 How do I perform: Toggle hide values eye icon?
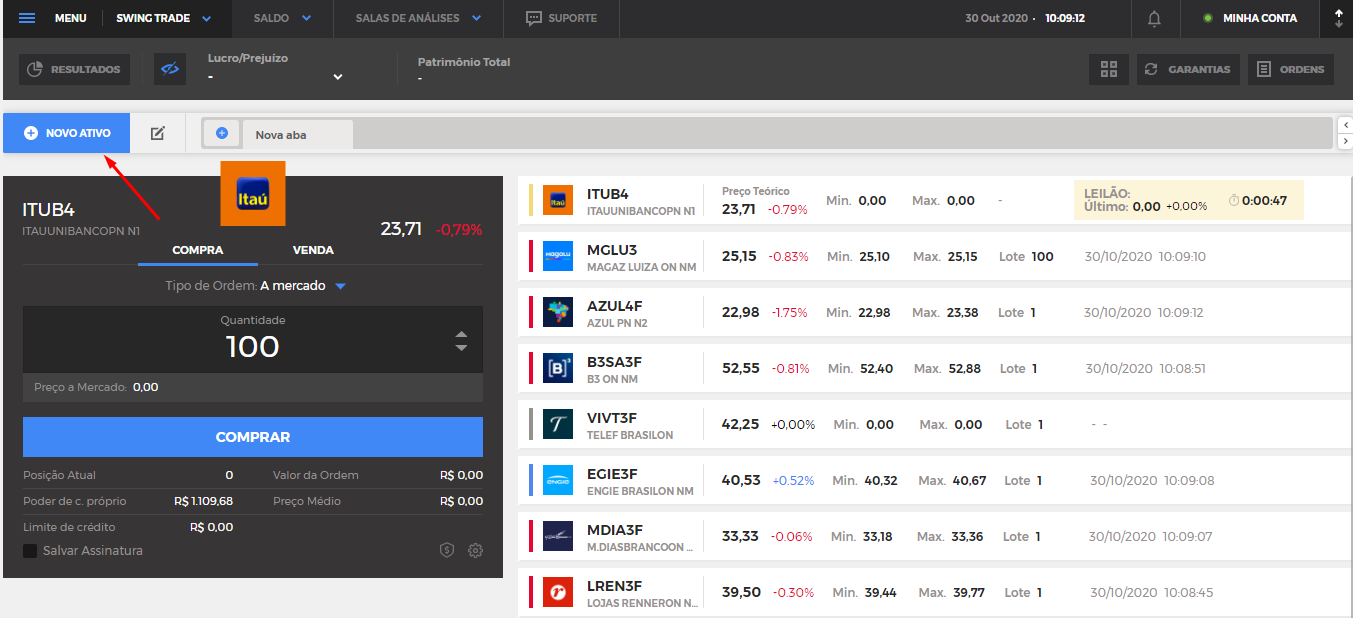tap(170, 69)
